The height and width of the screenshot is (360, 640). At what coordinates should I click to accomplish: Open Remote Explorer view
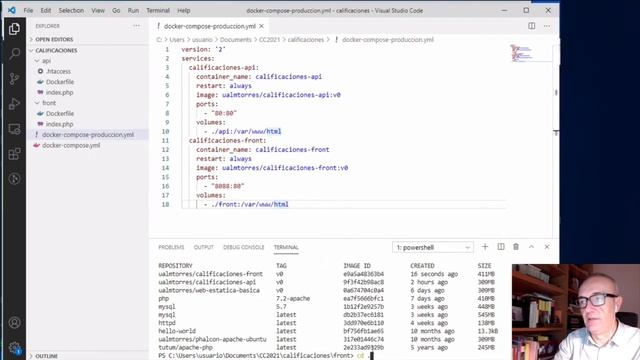(x=14, y=129)
